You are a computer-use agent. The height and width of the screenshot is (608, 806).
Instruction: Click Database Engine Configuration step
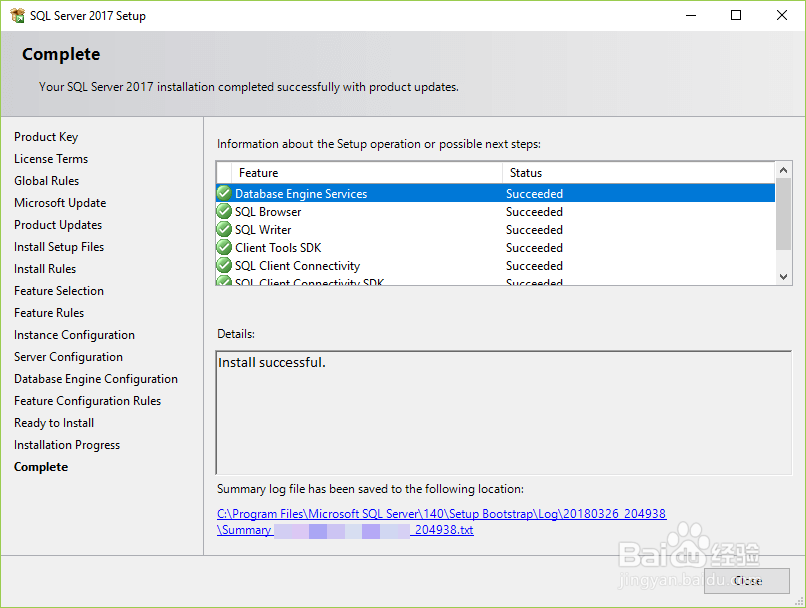[x=96, y=379]
